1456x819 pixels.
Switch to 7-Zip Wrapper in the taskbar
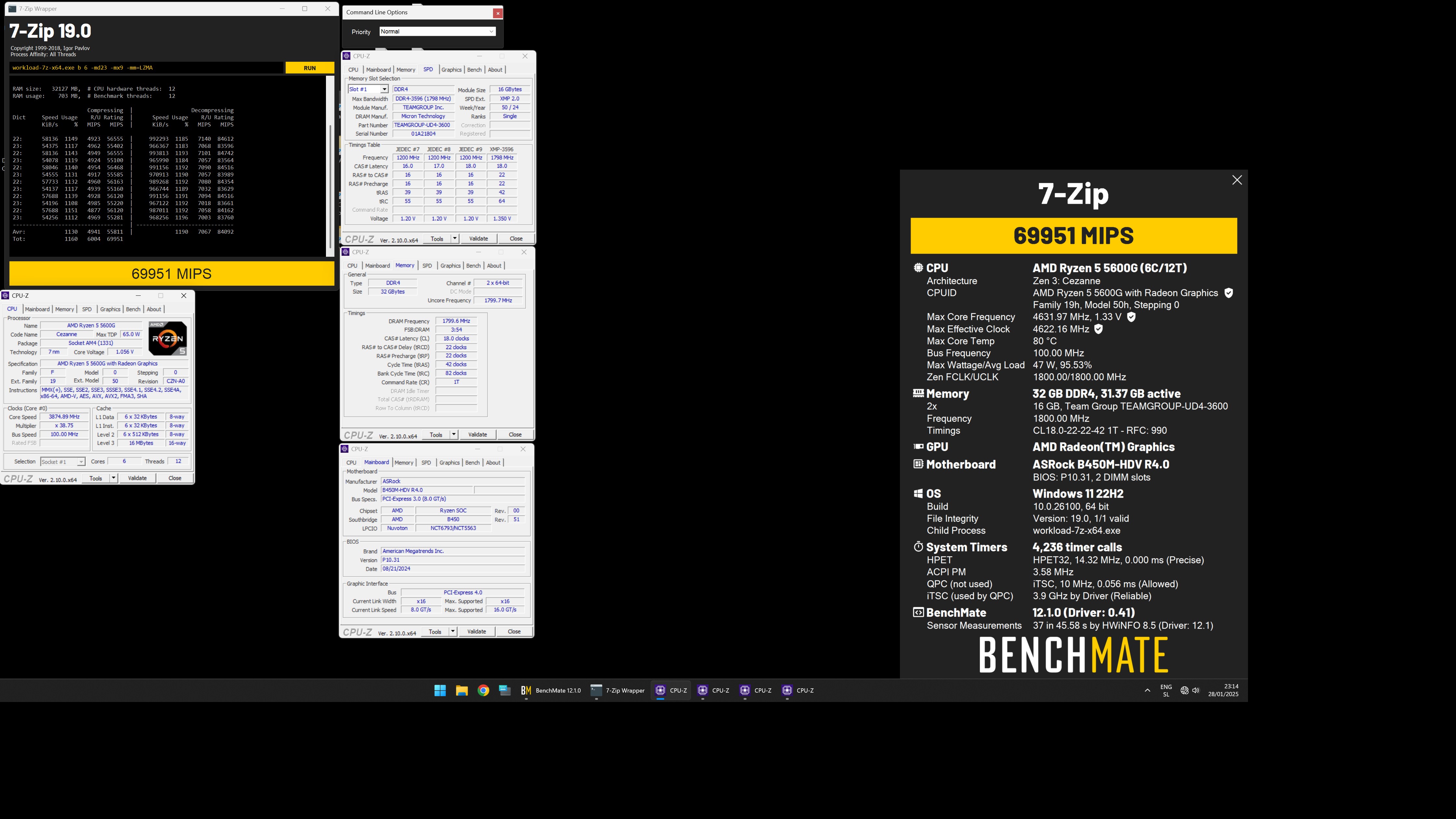(617, 690)
